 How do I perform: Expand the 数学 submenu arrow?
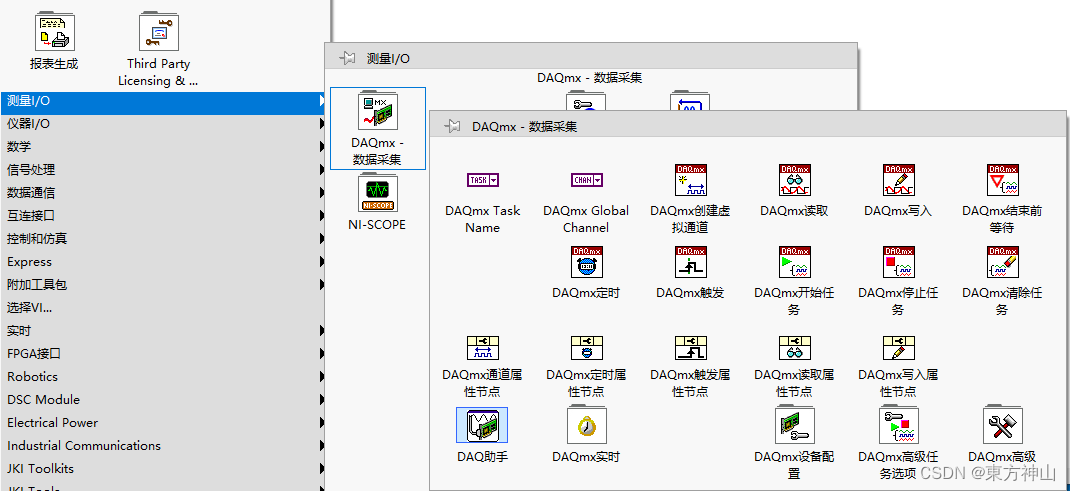tap(321, 147)
